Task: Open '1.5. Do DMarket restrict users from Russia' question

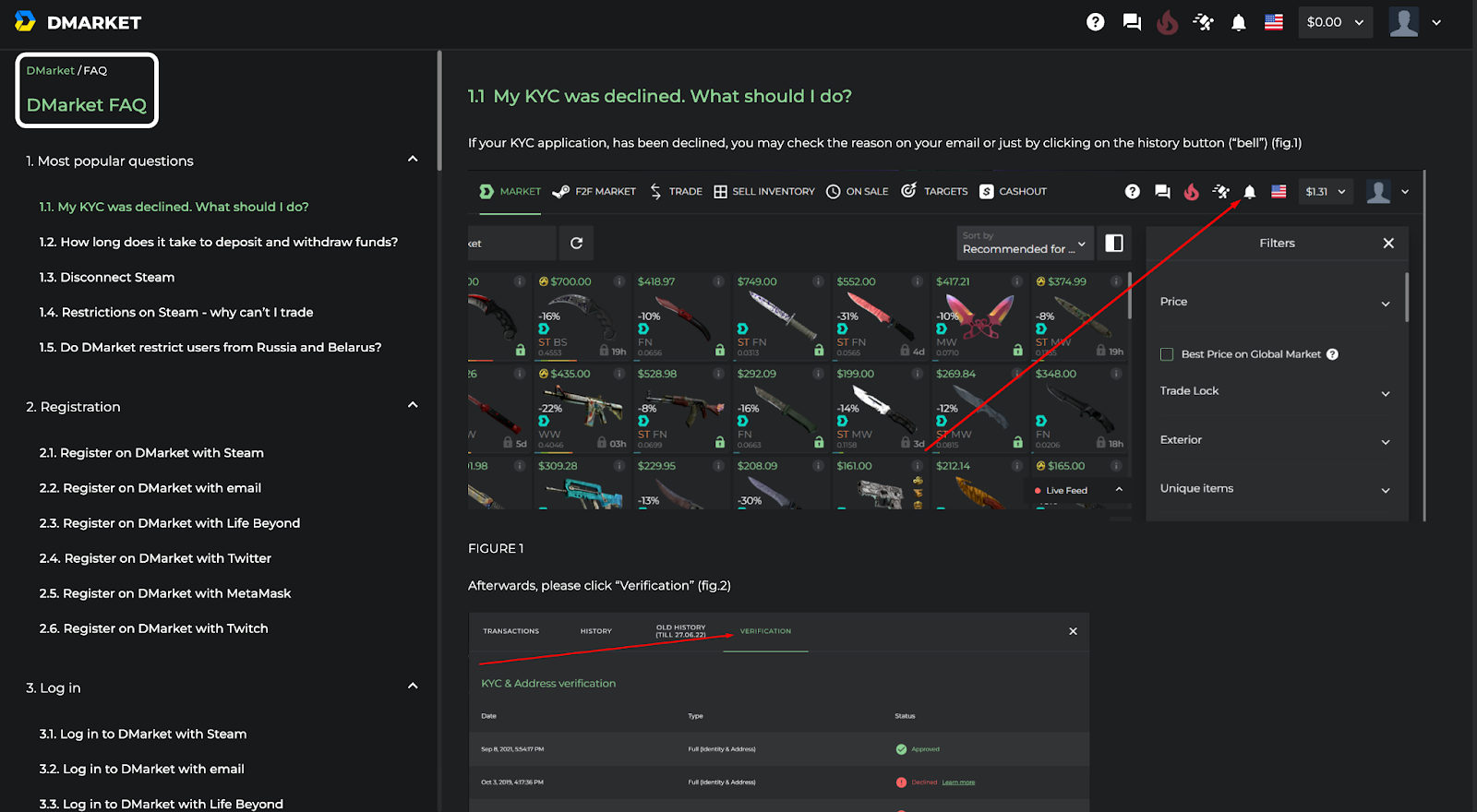Action: pyautogui.click(x=210, y=347)
